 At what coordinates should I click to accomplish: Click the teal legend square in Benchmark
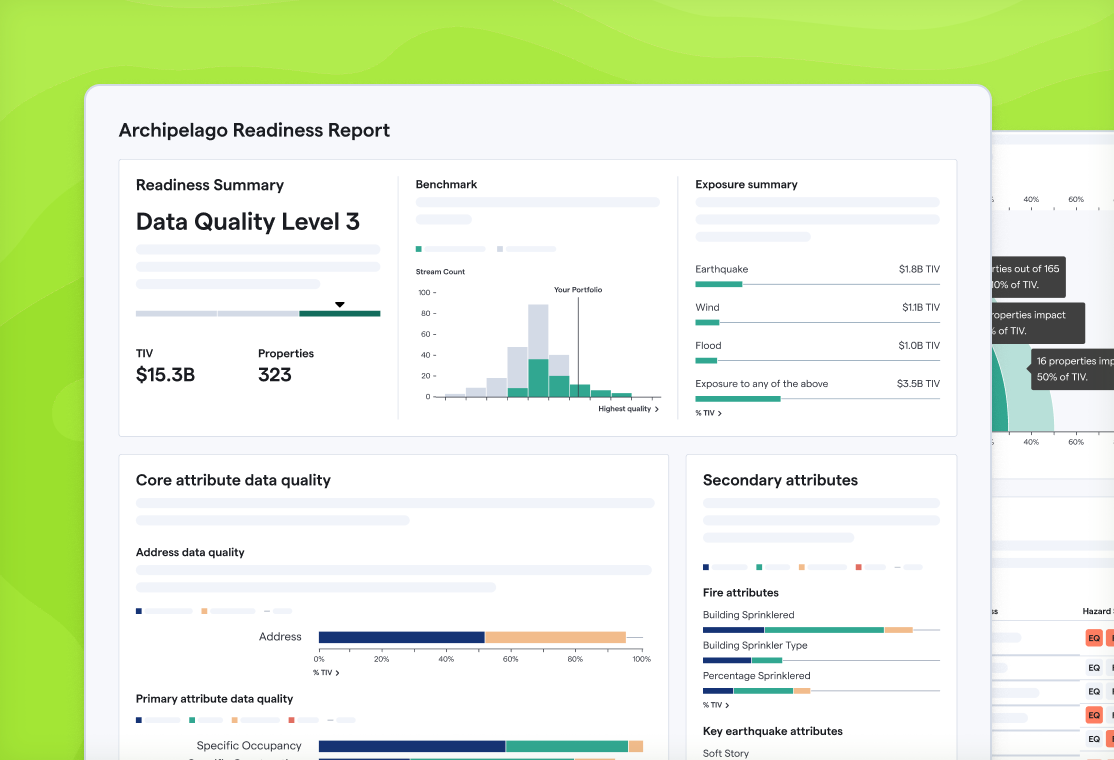coord(418,249)
